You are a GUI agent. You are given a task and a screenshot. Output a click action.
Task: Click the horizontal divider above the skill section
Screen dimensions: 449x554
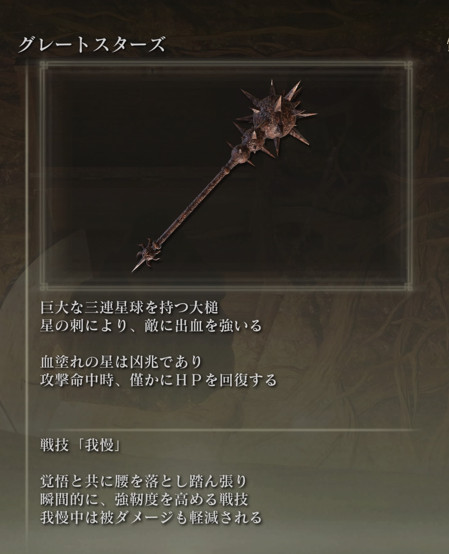click(226, 430)
